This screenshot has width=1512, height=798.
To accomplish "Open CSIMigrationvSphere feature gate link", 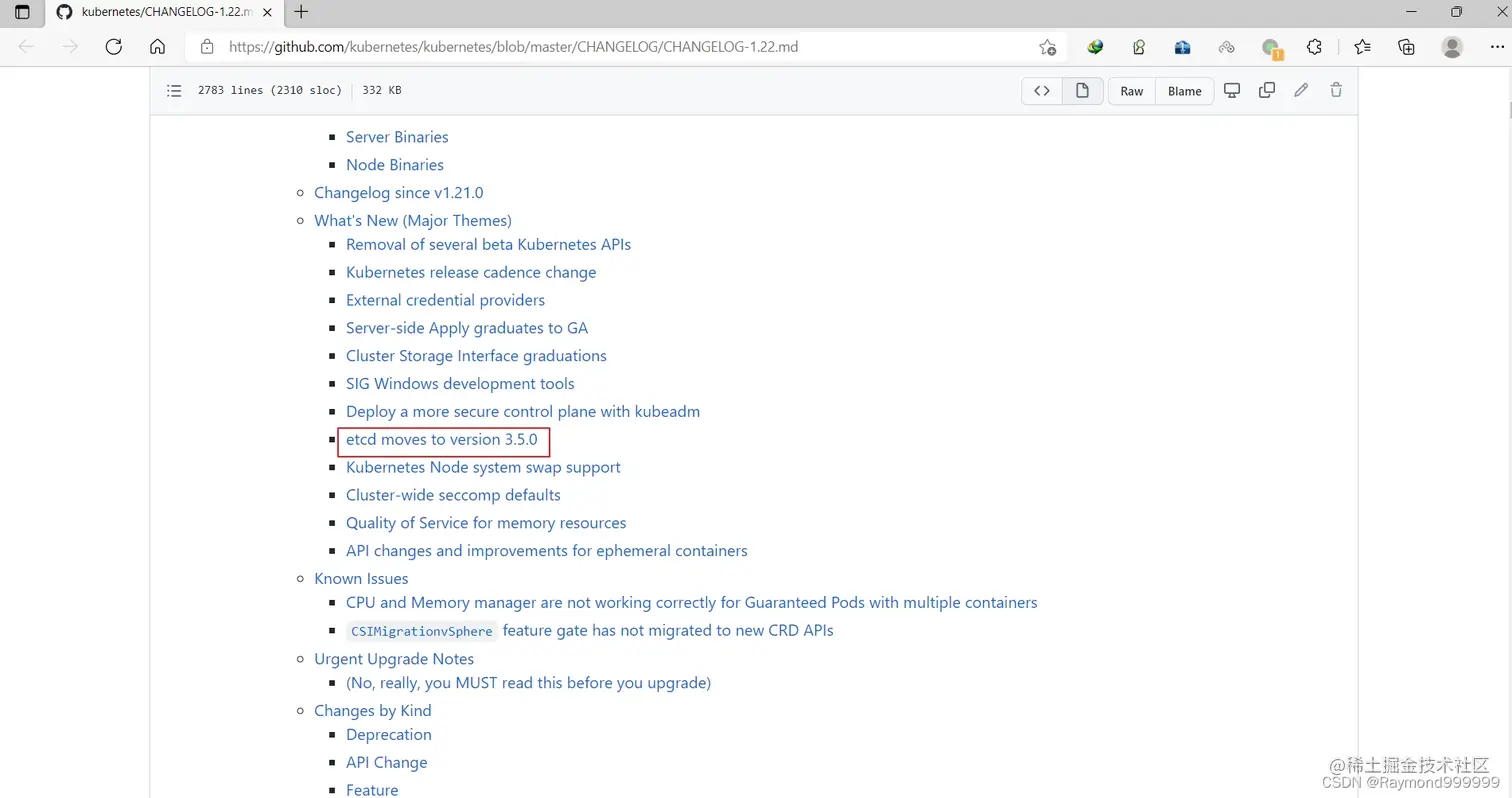I will coord(590,631).
